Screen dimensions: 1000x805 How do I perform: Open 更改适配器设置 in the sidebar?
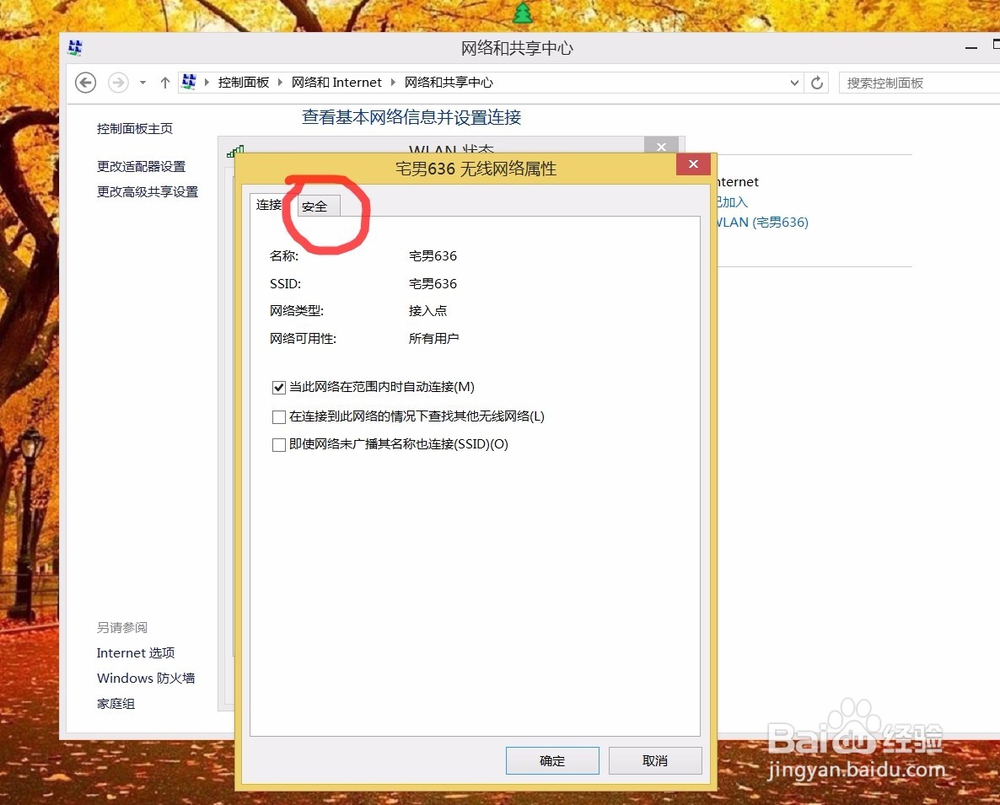144,167
